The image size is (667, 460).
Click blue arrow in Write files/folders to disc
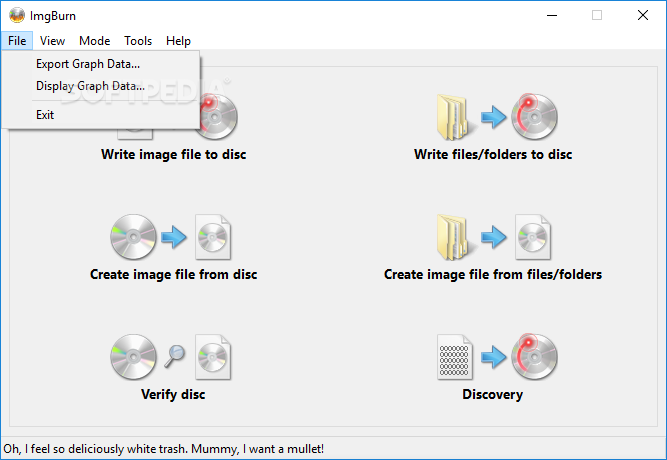pos(493,116)
